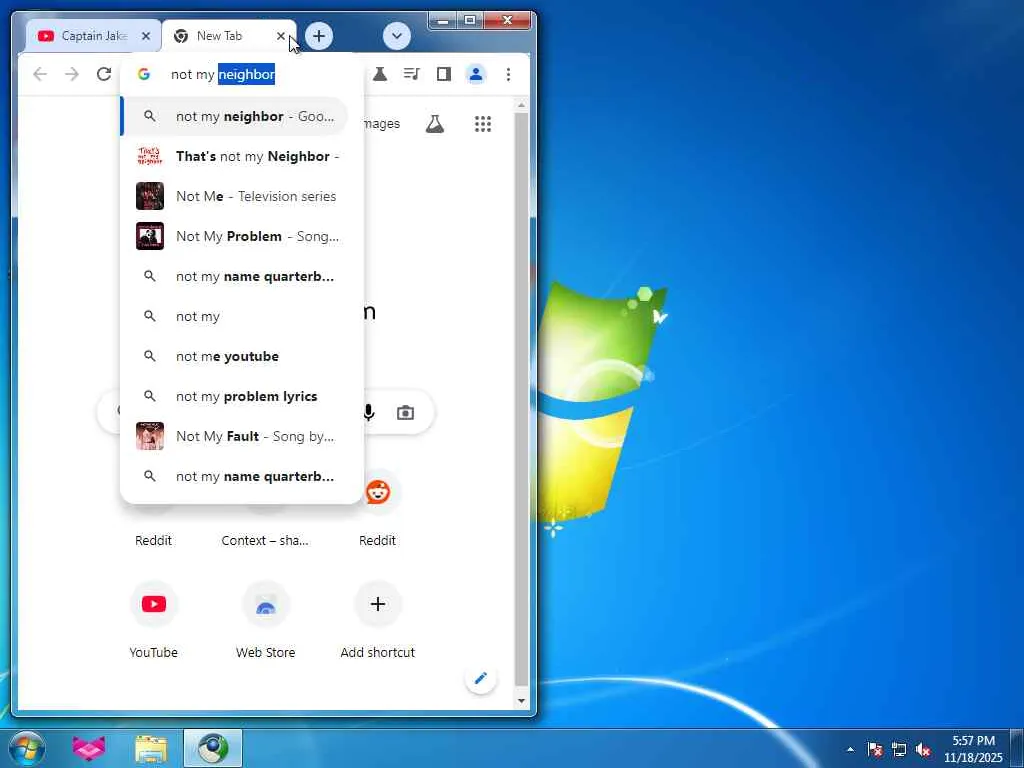
Task: Open the pink fox app in taskbar
Action: (89, 748)
